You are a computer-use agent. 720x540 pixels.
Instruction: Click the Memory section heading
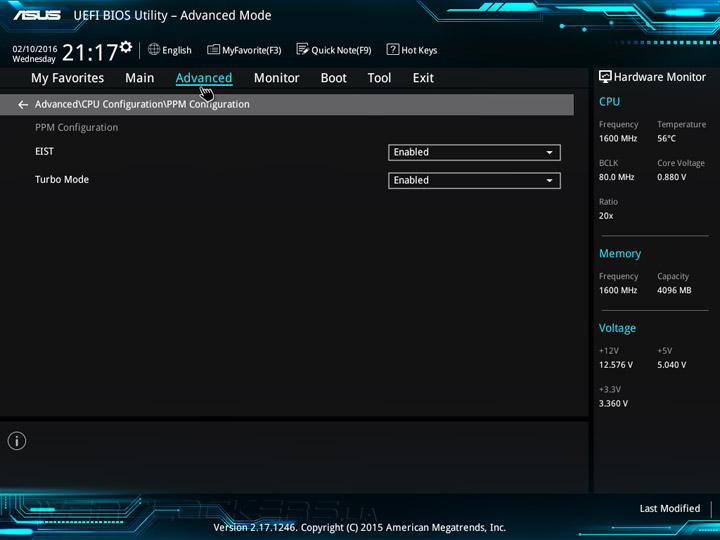[x=620, y=253]
